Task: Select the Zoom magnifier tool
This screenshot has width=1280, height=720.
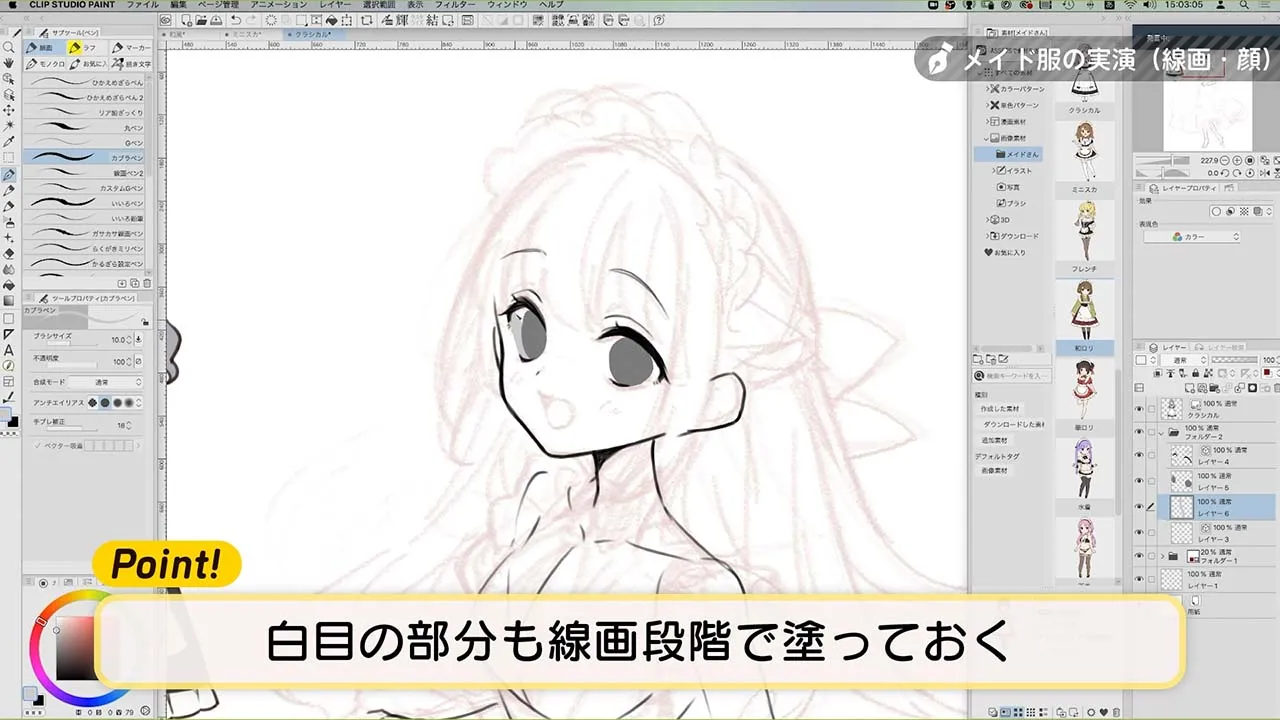Action: click(x=9, y=47)
